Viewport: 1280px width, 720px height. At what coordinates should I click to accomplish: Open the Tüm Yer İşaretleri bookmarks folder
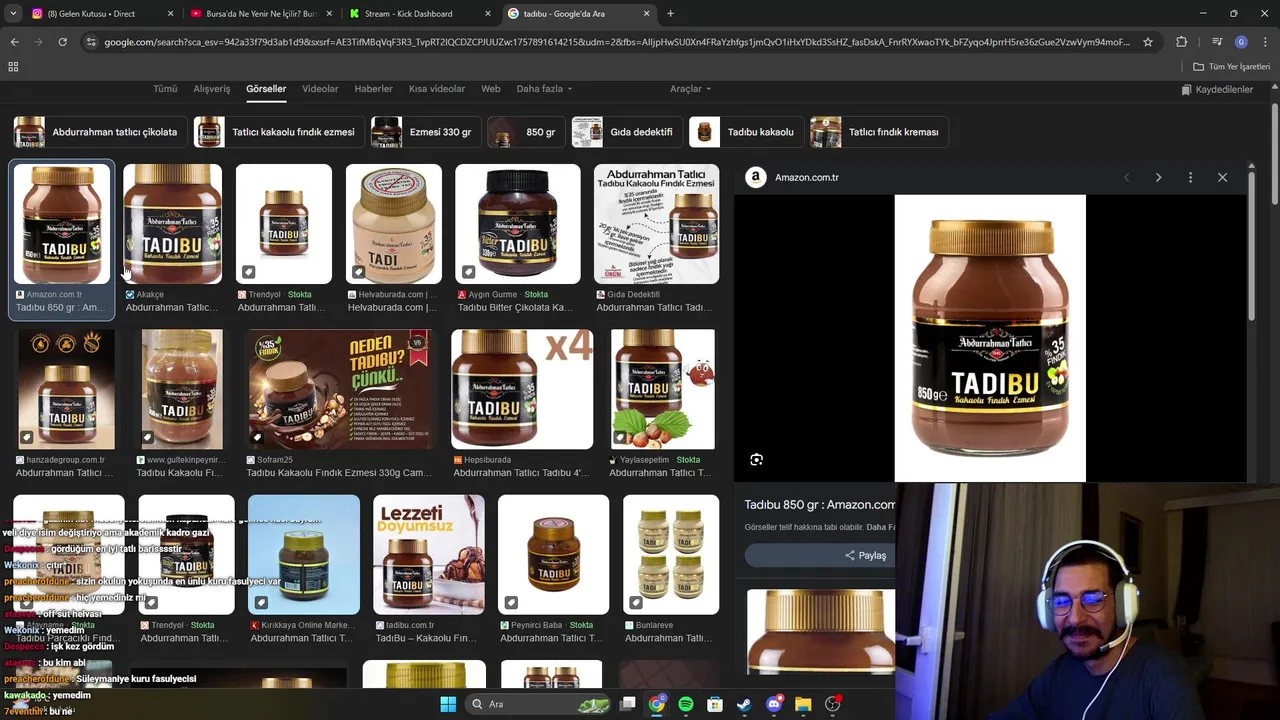pyautogui.click(x=1231, y=66)
